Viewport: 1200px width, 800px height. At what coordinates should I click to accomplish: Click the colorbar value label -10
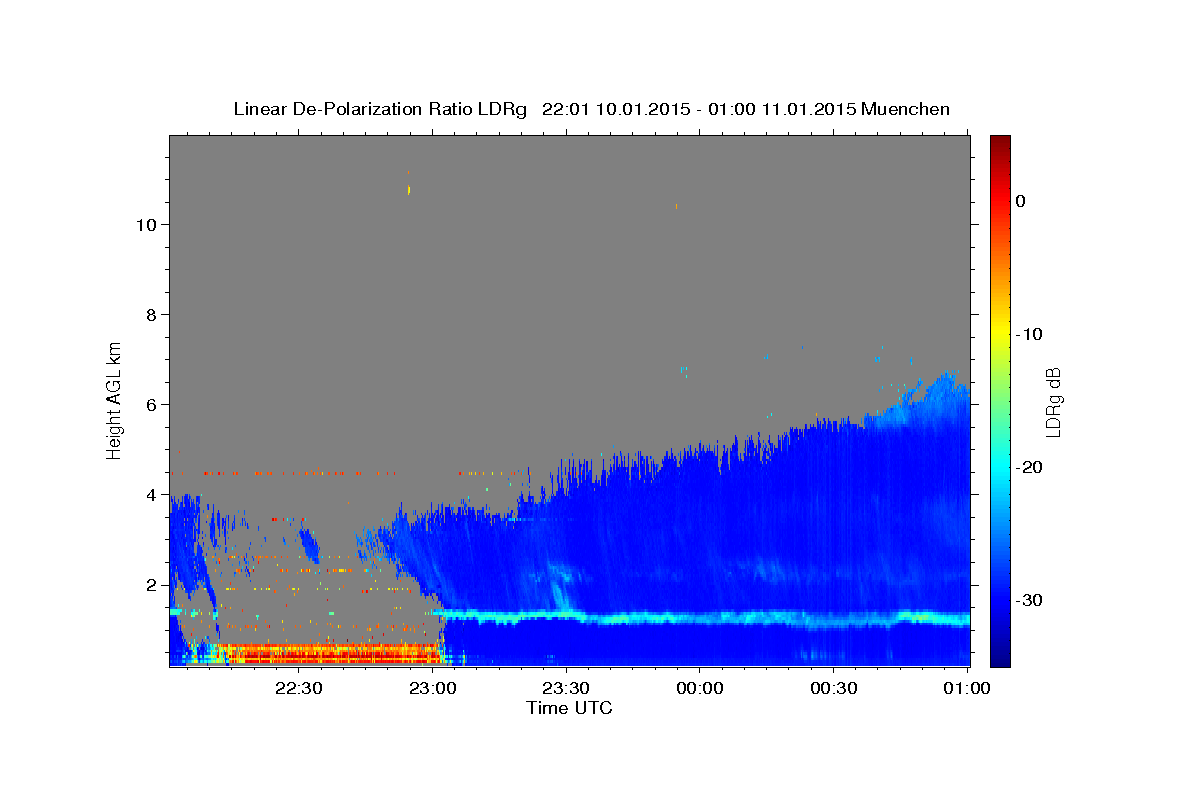(1029, 334)
